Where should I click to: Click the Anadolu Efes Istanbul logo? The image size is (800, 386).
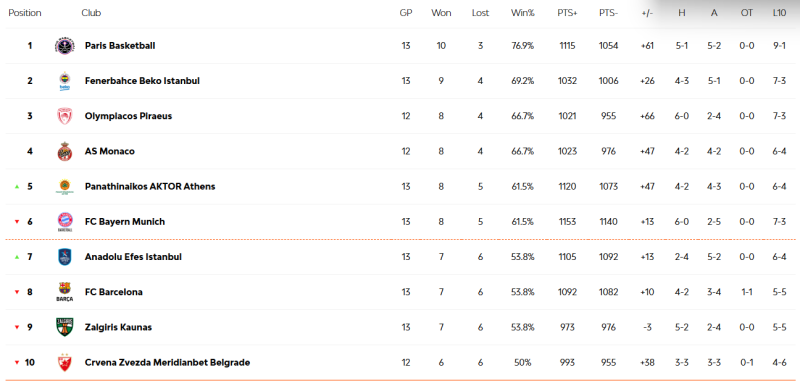65,257
